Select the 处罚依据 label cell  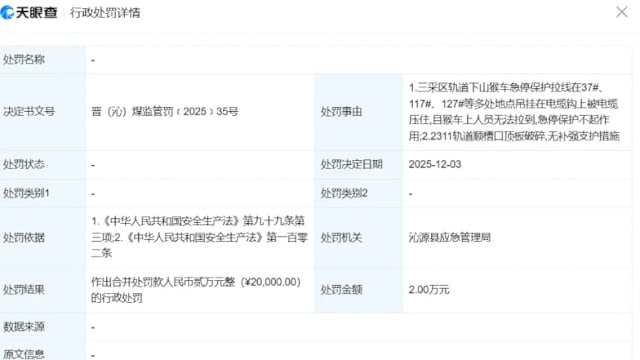tap(43, 238)
